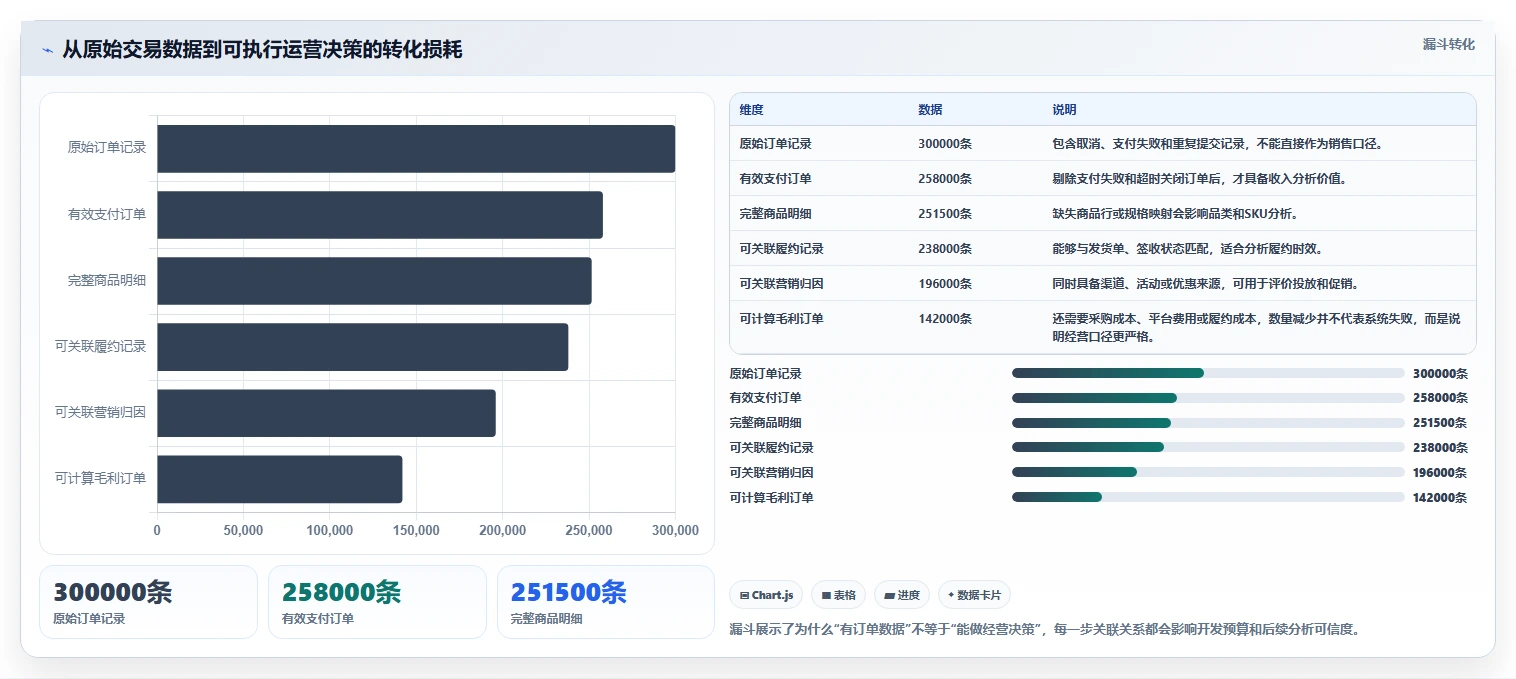Click the 可计算毛利订单 bar in the chart
This screenshot has height=679, width=1516.
[x=280, y=479]
